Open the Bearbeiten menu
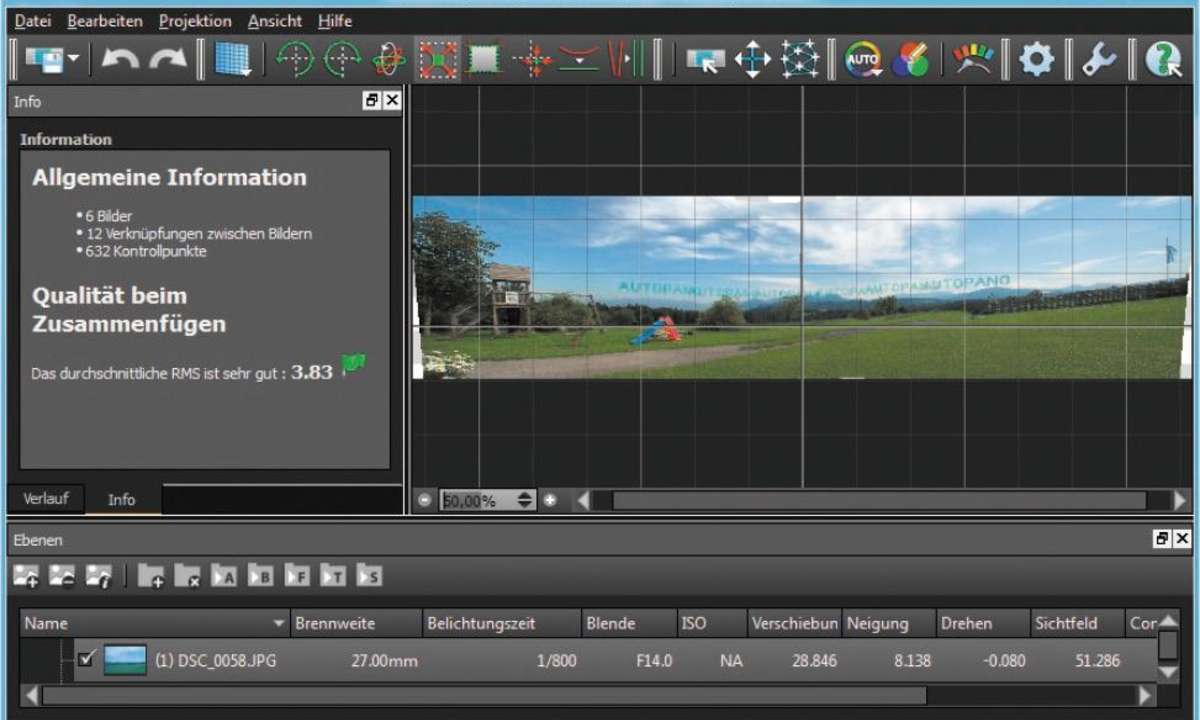This screenshot has height=720, width=1200. pos(105,21)
